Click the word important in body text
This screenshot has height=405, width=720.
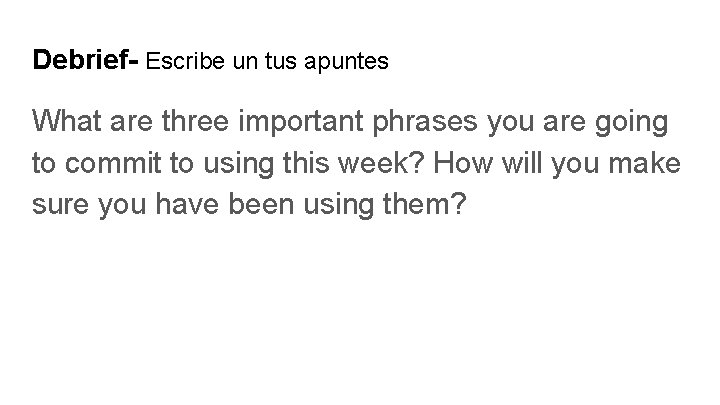[300, 121]
